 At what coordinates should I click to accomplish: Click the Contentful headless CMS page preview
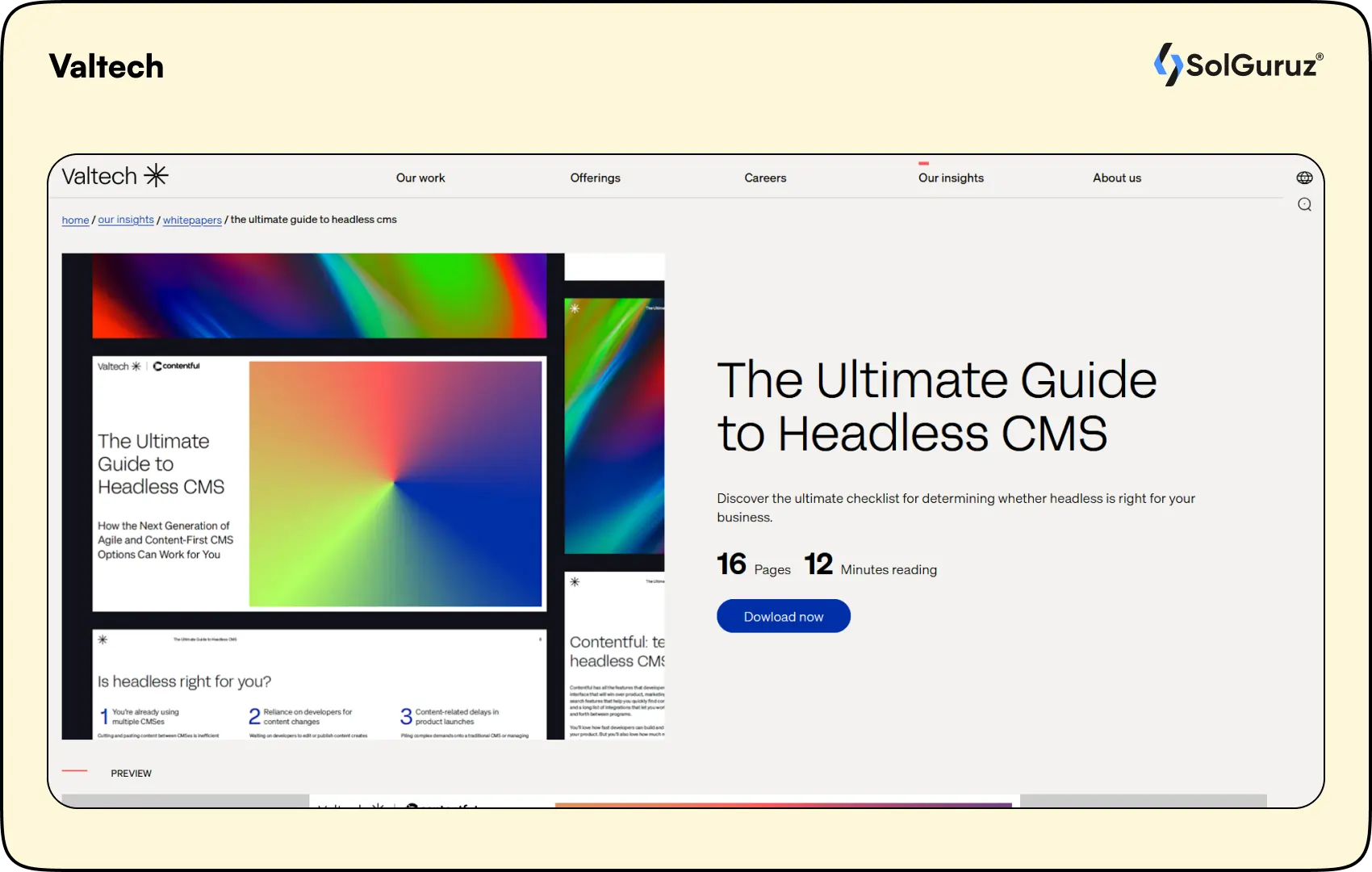[615, 654]
